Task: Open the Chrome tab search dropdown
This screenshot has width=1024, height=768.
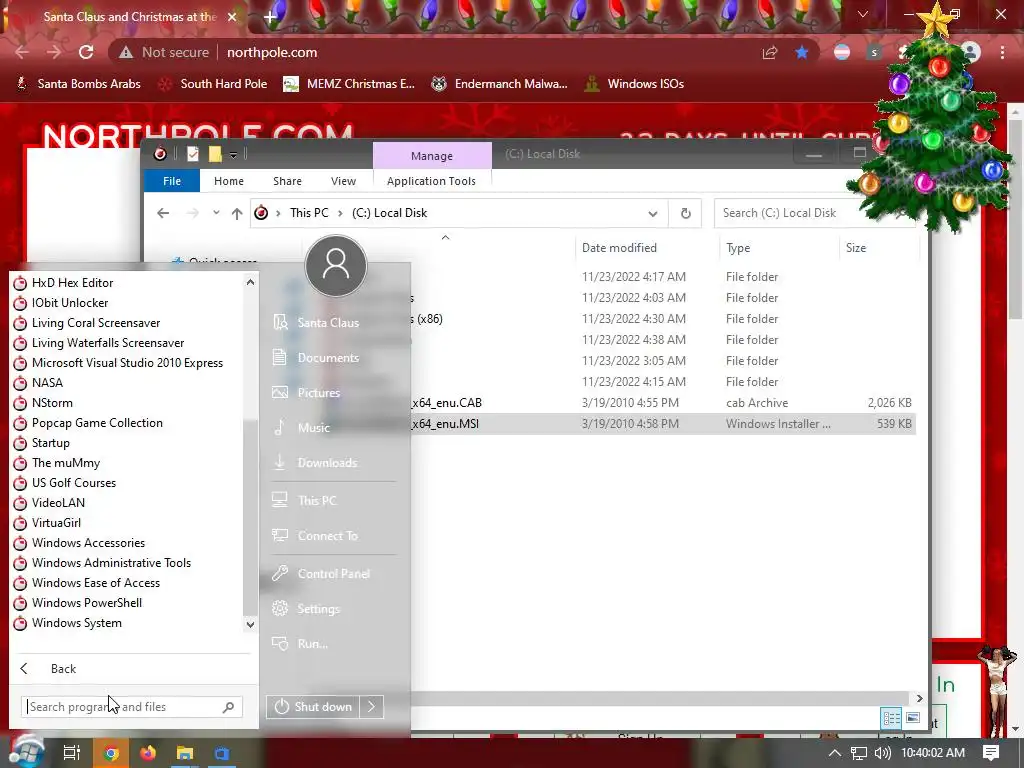Action: click(x=862, y=14)
